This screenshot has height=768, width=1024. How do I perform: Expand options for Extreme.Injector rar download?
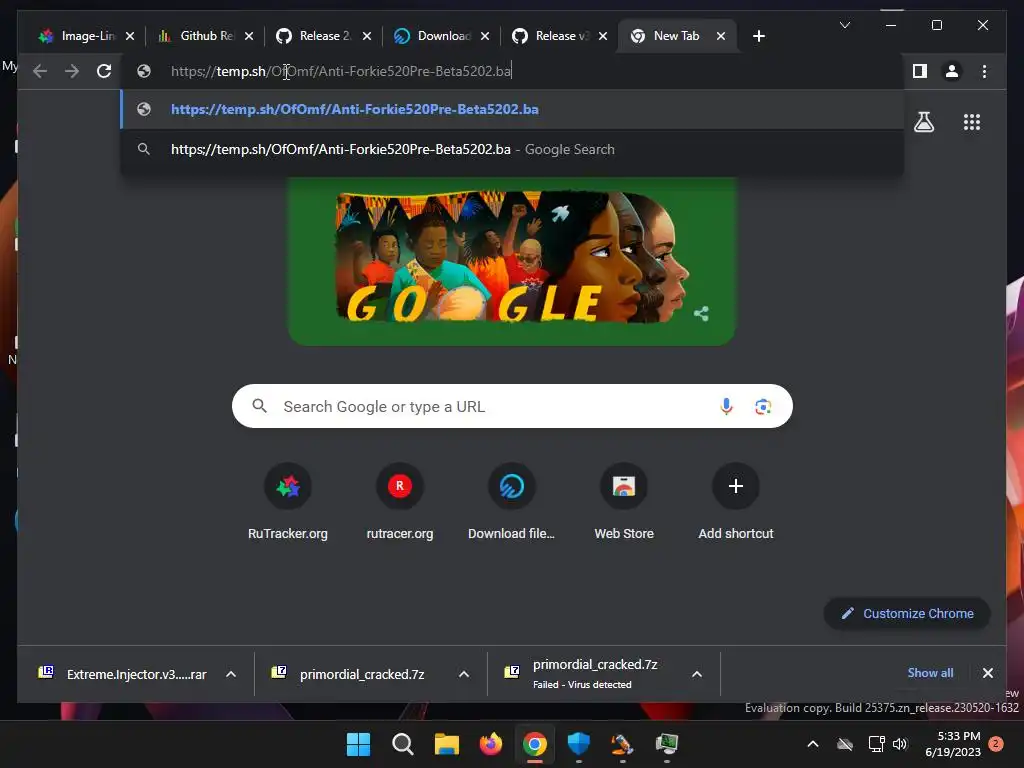click(x=231, y=674)
